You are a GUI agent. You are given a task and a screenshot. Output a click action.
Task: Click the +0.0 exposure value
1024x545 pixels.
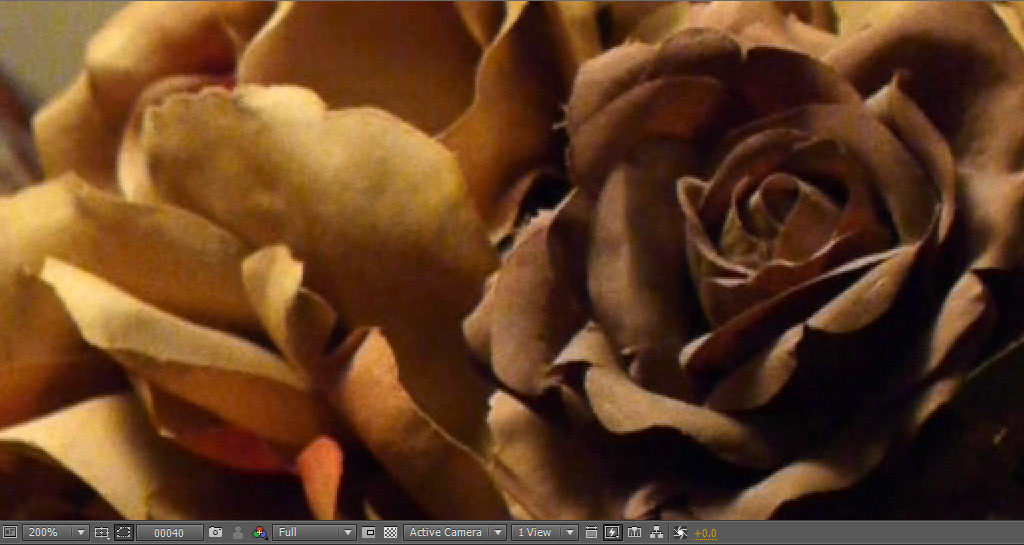click(x=705, y=533)
